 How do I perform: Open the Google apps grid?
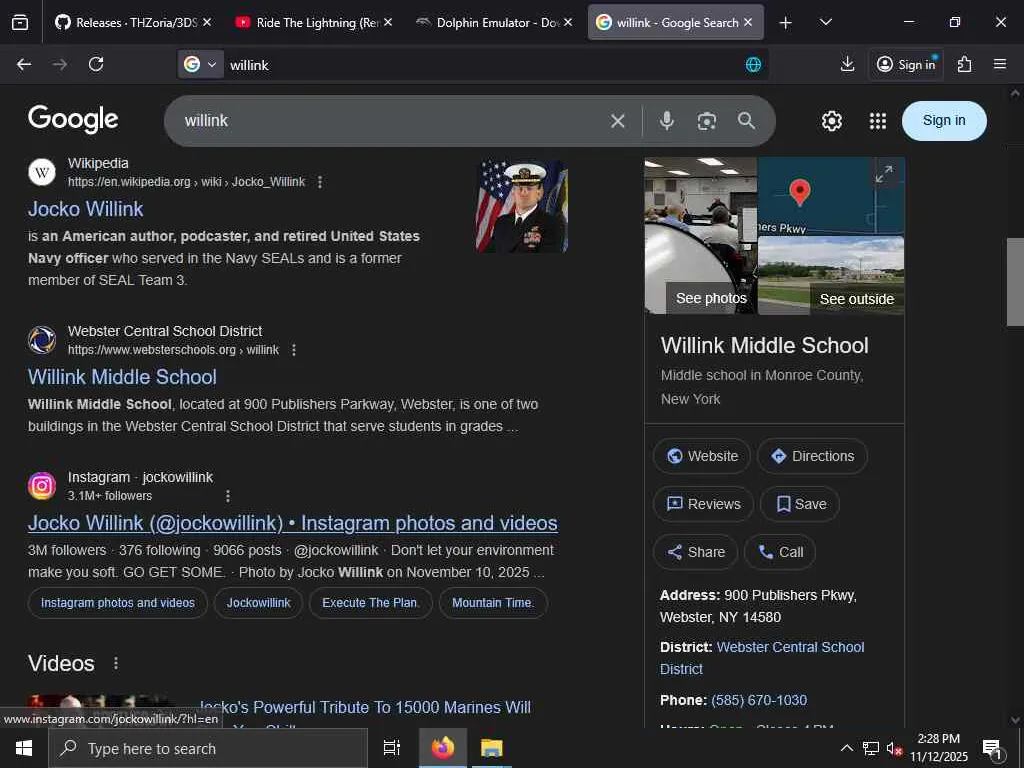tap(878, 121)
